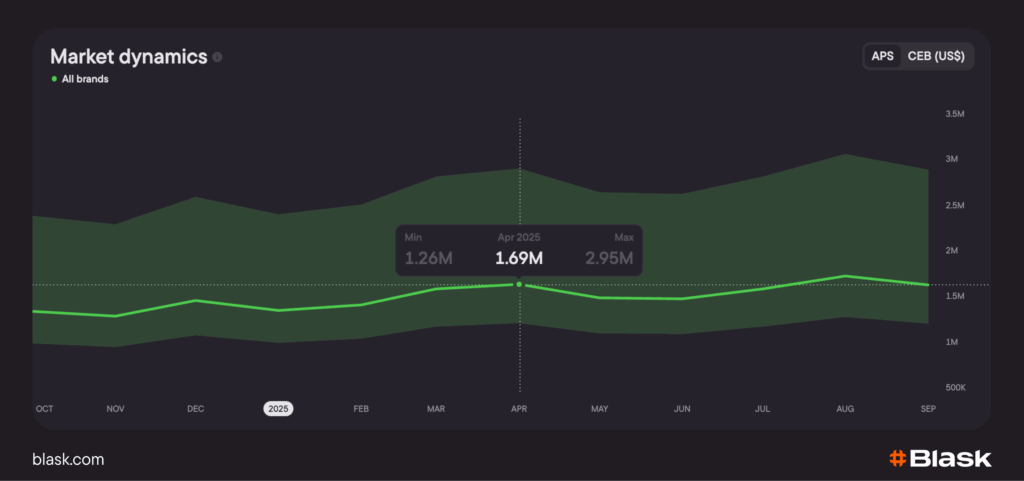This screenshot has width=1024, height=481.
Task: Switch to the APS metric
Action: [x=882, y=56]
